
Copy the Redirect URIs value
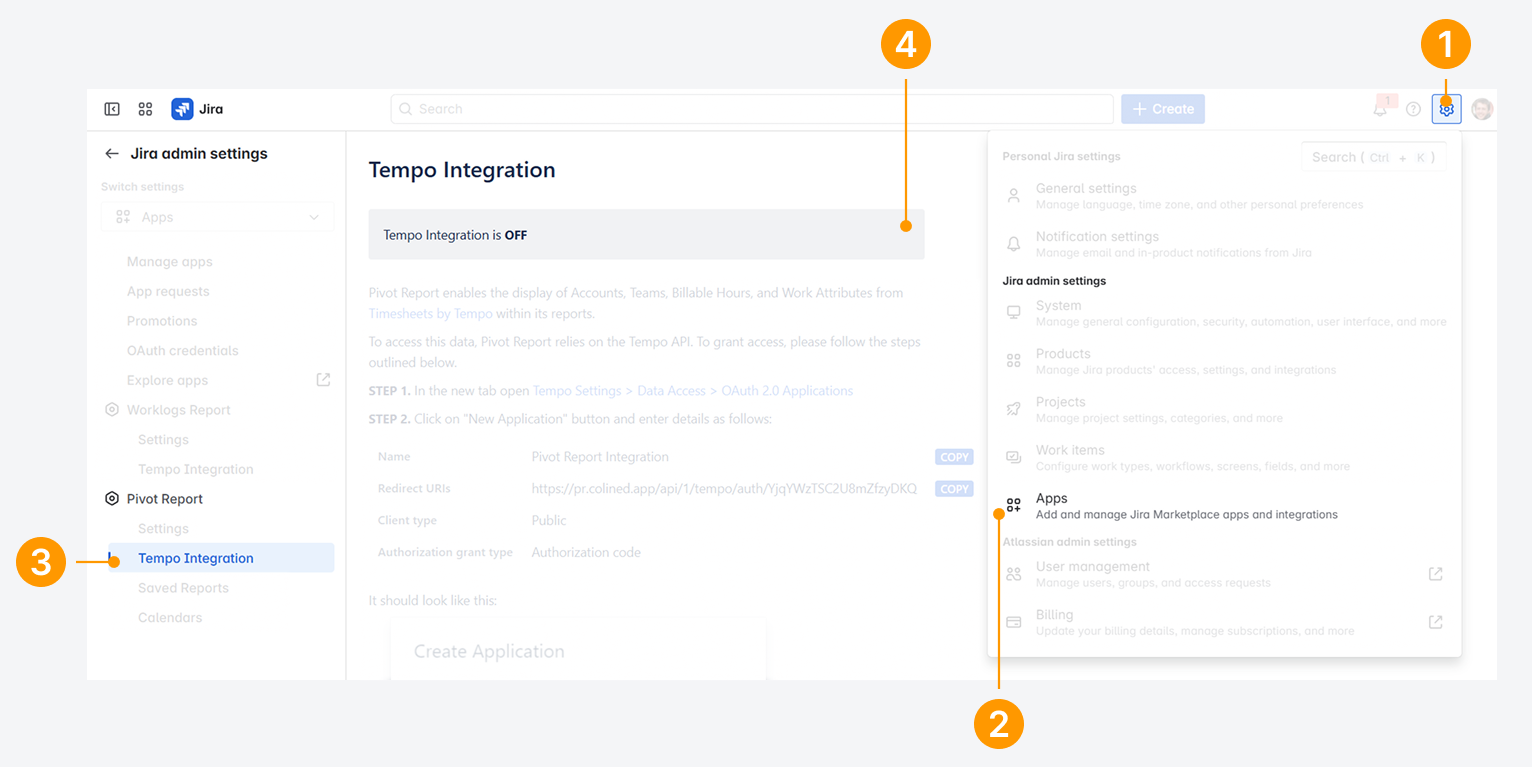tap(954, 489)
